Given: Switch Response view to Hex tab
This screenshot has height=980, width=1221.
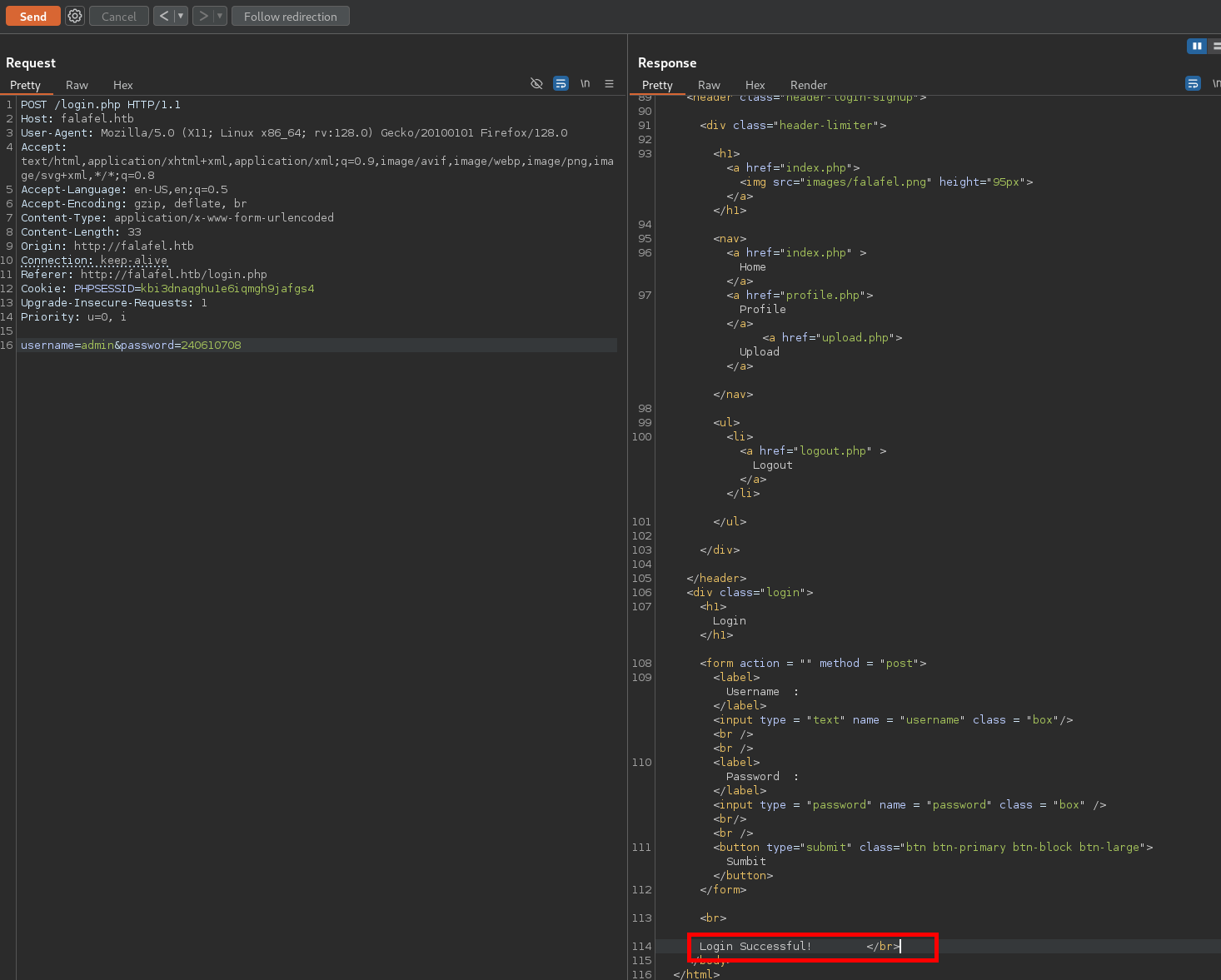Looking at the screenshot, I should pyautogui.click(x=755, y=85).
